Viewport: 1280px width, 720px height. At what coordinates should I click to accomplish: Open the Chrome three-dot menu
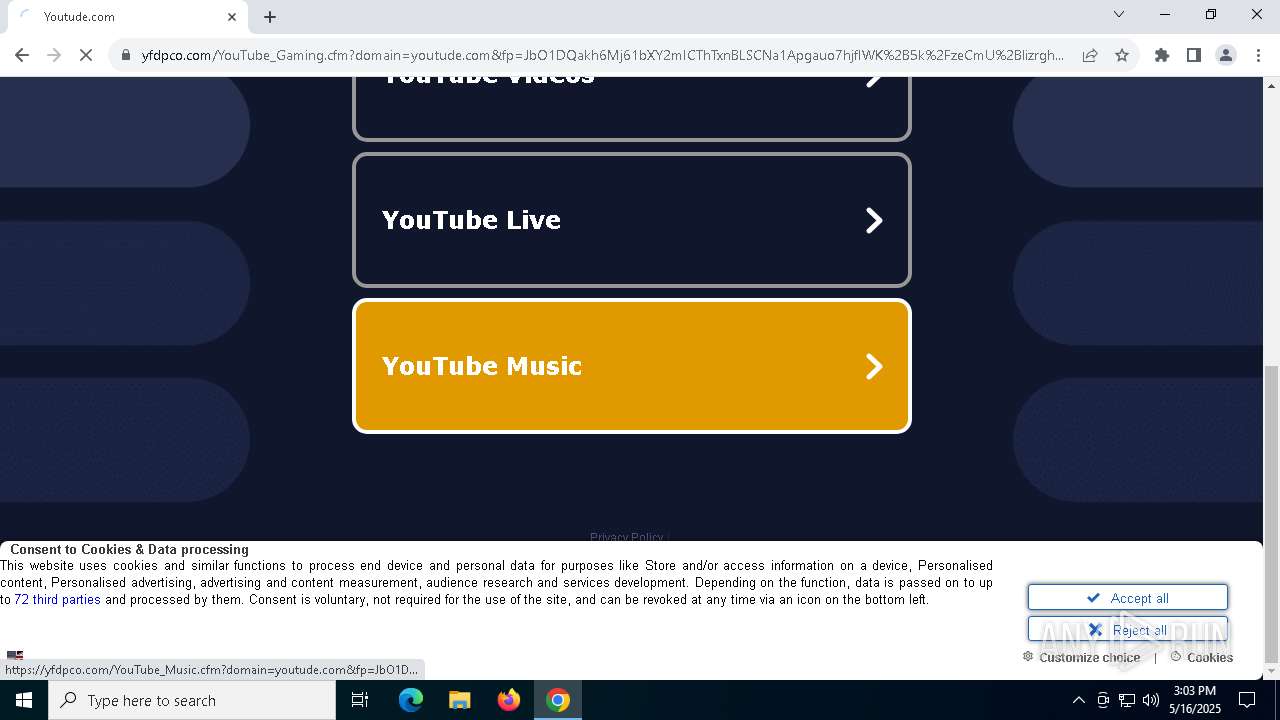point(1258,56)
